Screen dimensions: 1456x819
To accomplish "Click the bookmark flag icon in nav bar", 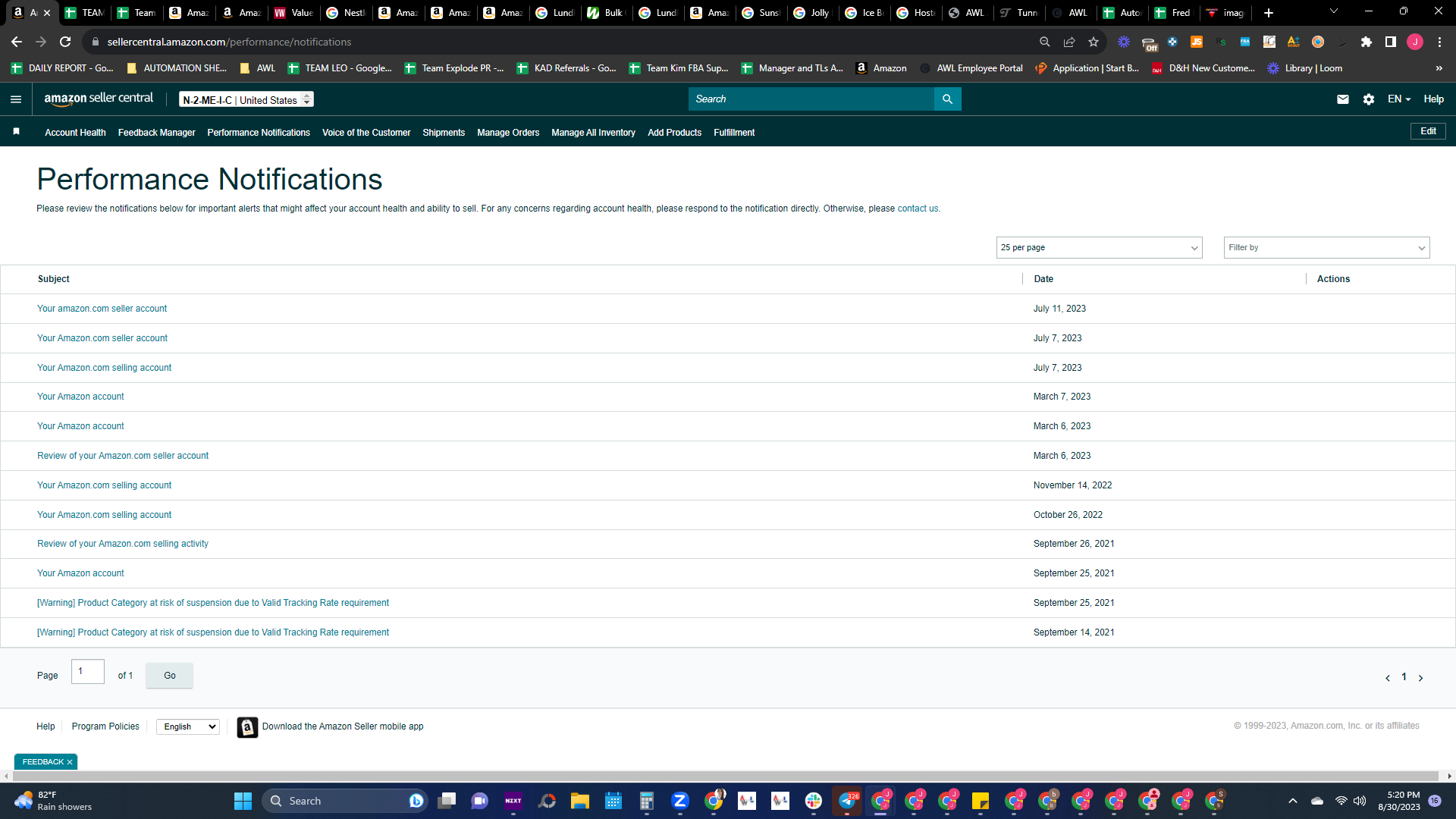I will [x=16, y=132].
